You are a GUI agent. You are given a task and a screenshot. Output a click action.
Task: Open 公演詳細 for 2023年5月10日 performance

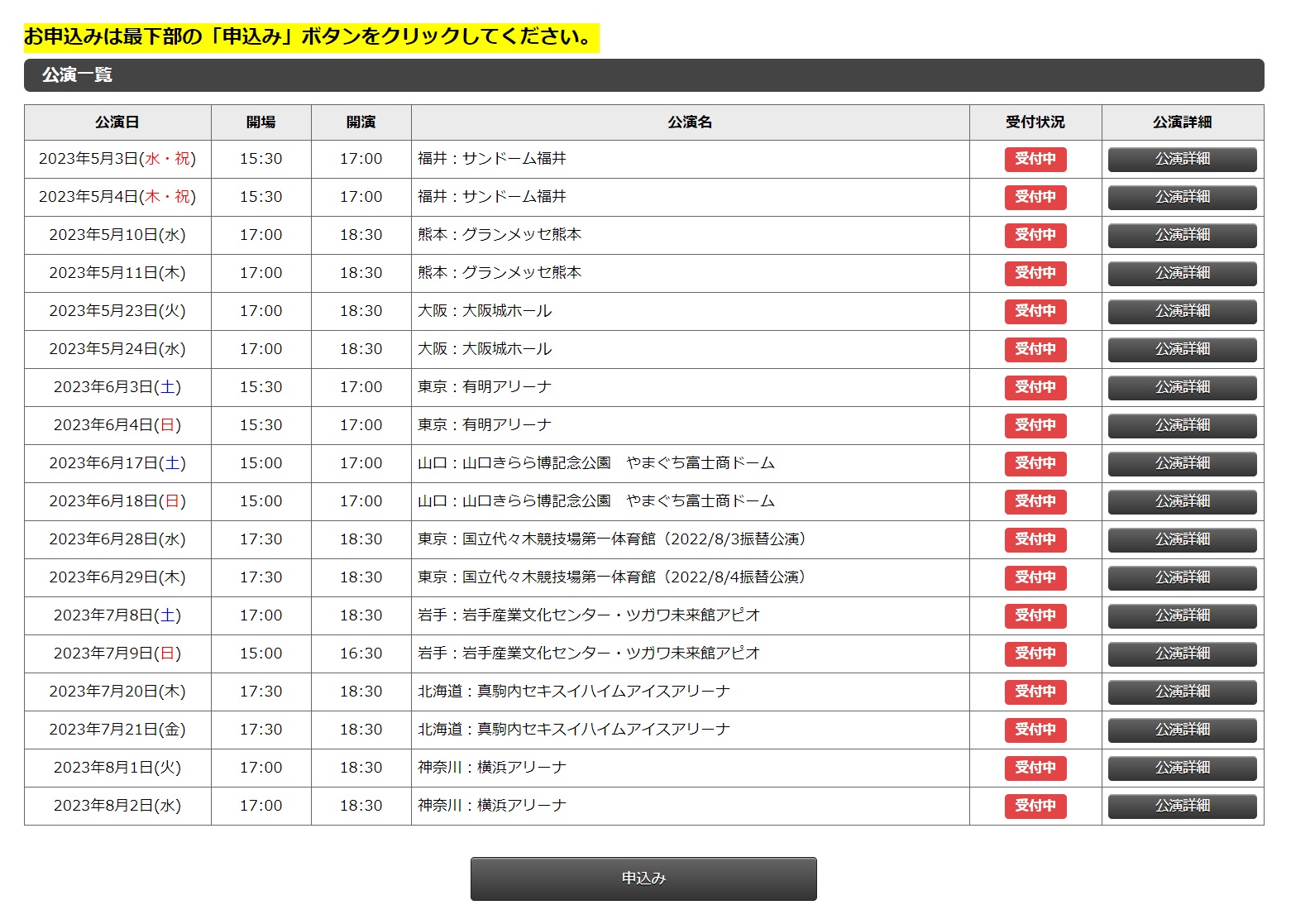coord(1182,235)
